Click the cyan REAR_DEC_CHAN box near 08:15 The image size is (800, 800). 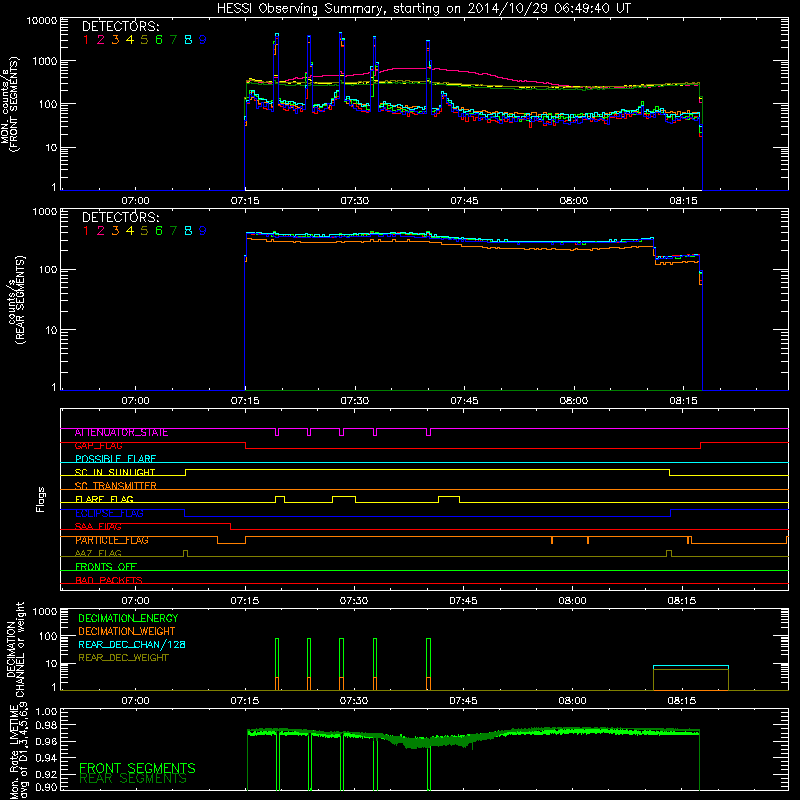(691, 666)
